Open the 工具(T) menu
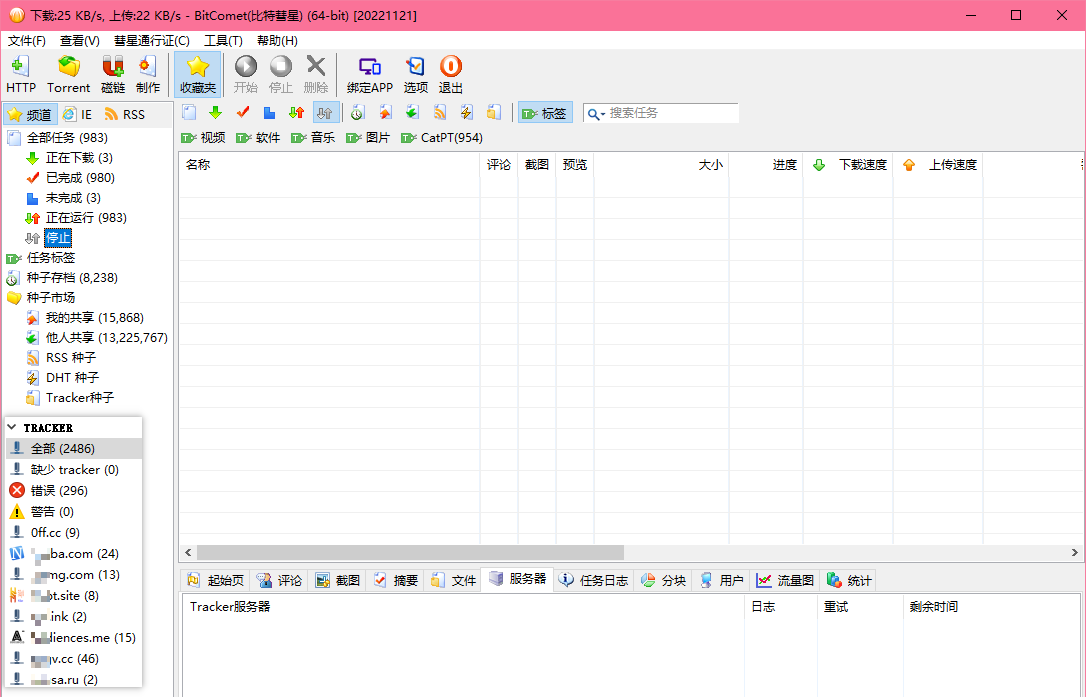This screenshot has width=1086, height=697. (223, 41)
